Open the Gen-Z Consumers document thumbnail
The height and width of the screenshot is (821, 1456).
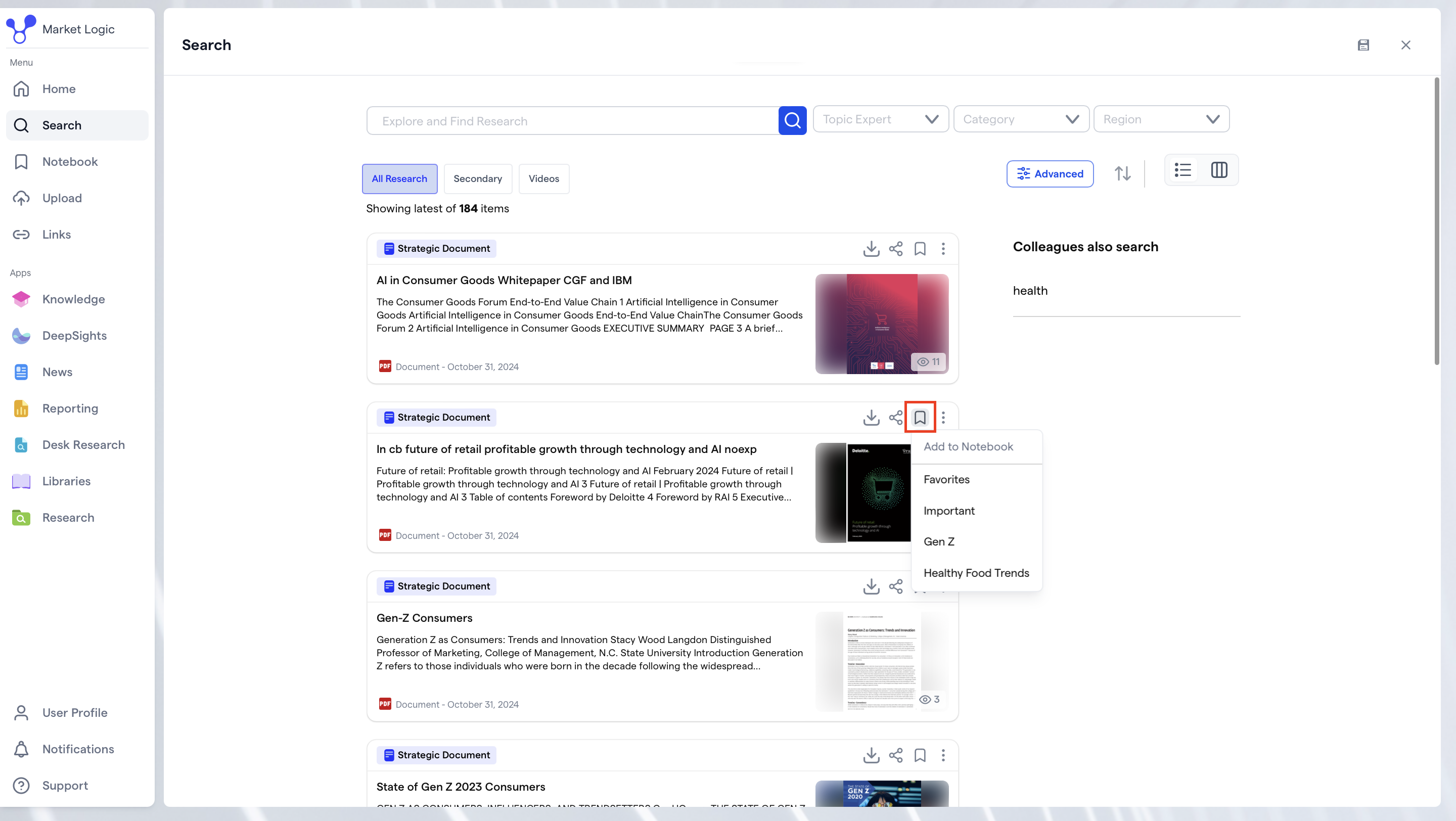coord(882,662)
